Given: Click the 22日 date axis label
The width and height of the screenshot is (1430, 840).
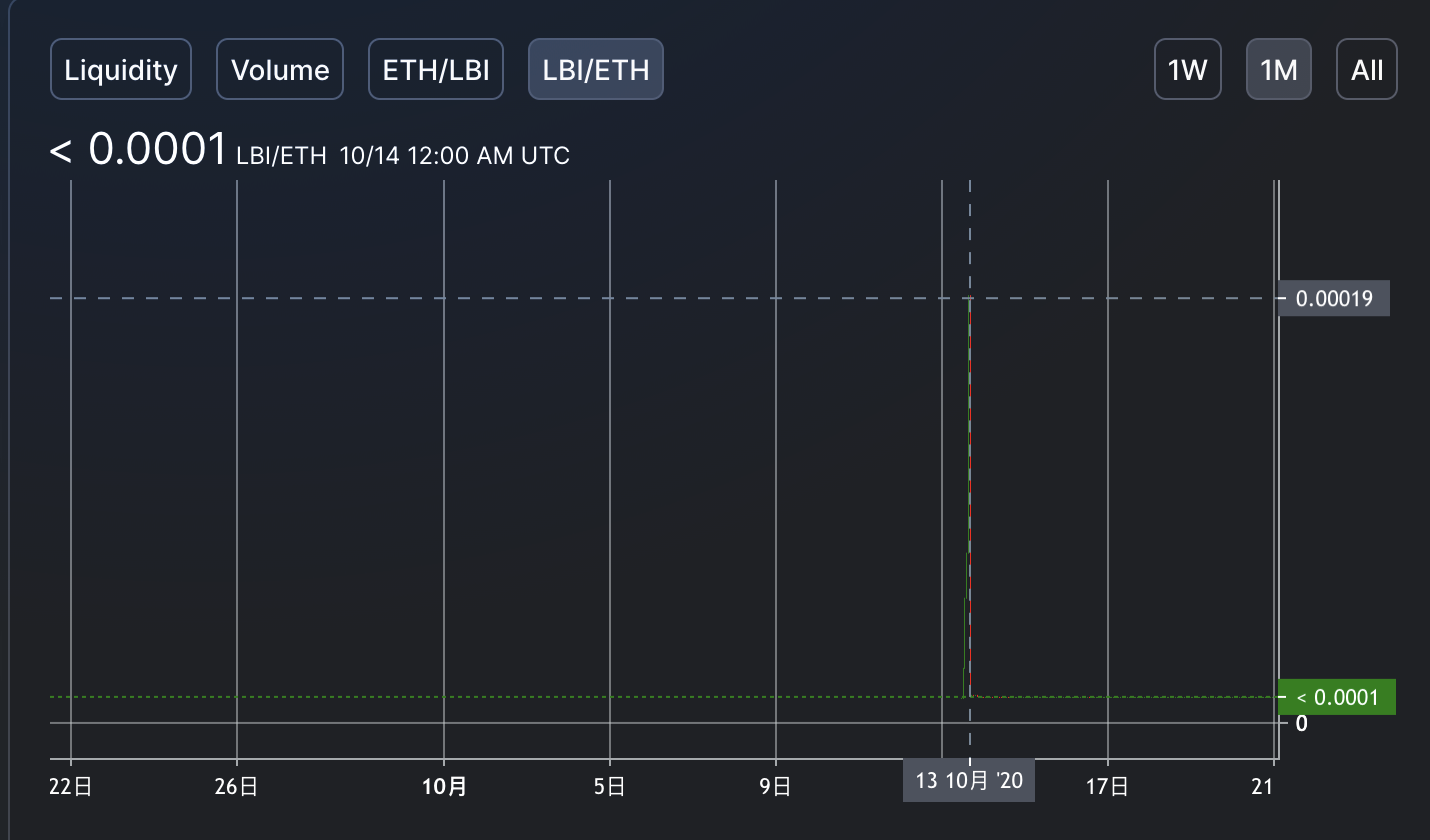Looking at the screenshot, I should pos(71,787).
